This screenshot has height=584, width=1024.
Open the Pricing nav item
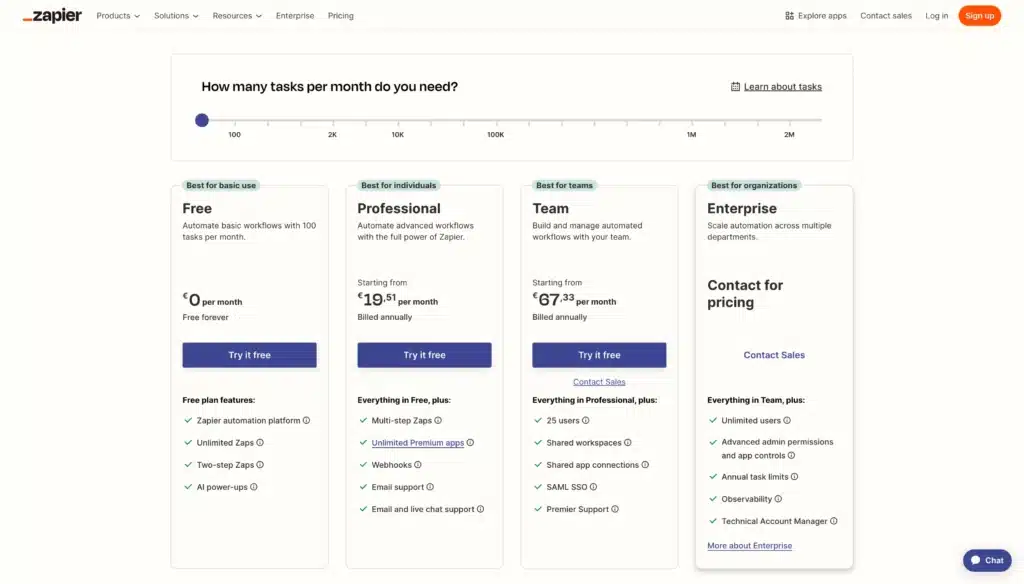[340, 16]
